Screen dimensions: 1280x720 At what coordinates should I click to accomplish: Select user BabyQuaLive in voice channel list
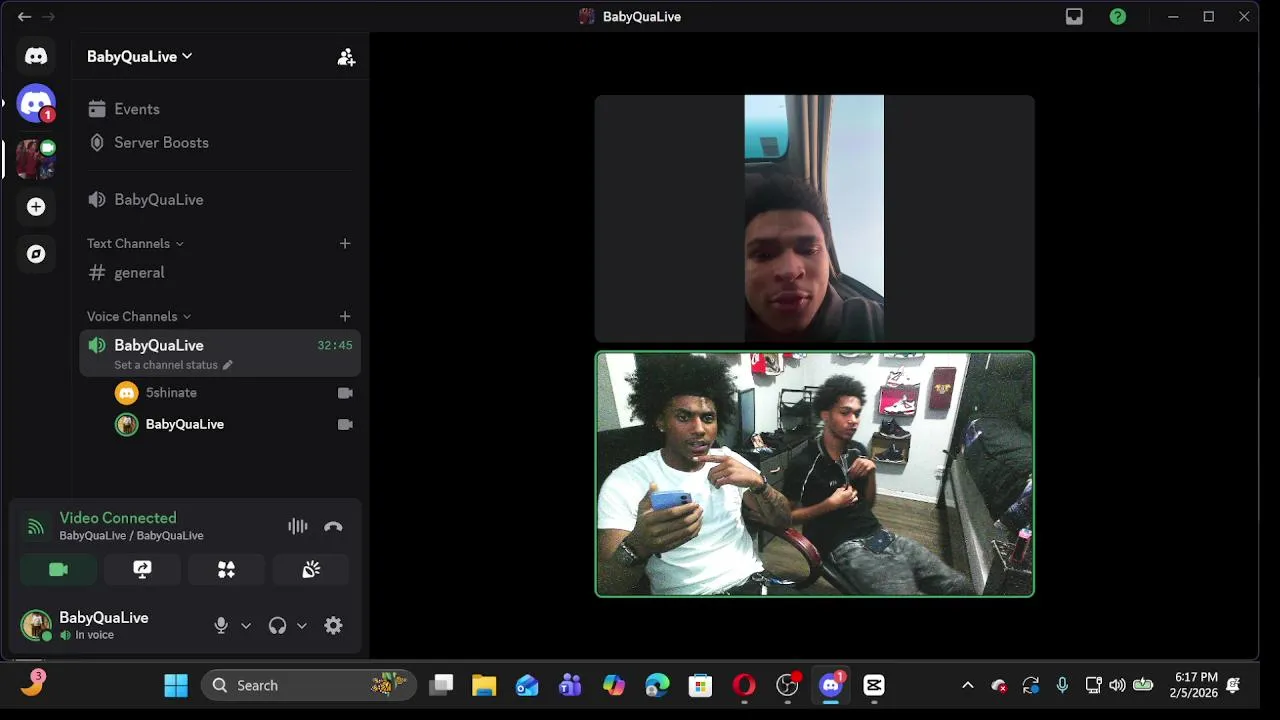point(184,424)
